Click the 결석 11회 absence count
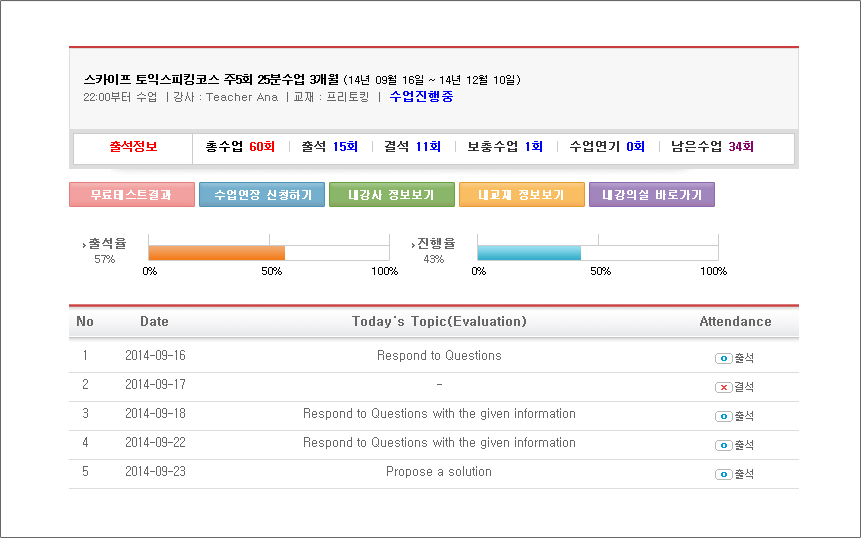The width and height of the screenshot is (861, 538). tap(412, 147)
